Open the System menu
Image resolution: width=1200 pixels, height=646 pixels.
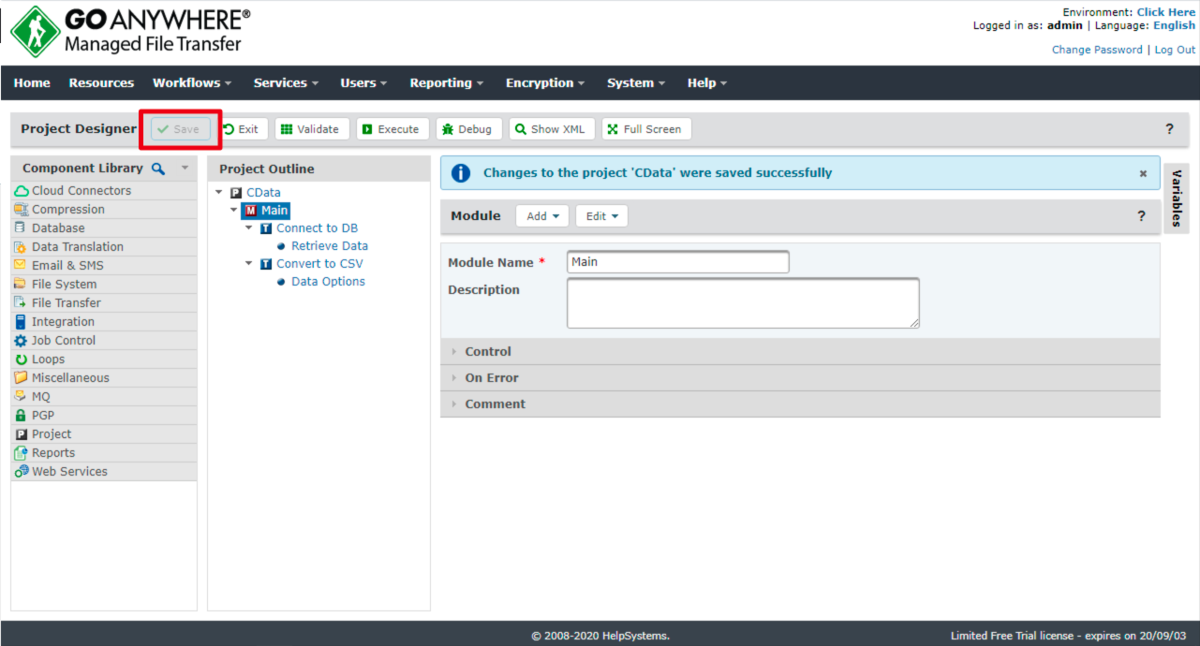tap(637, 83)
